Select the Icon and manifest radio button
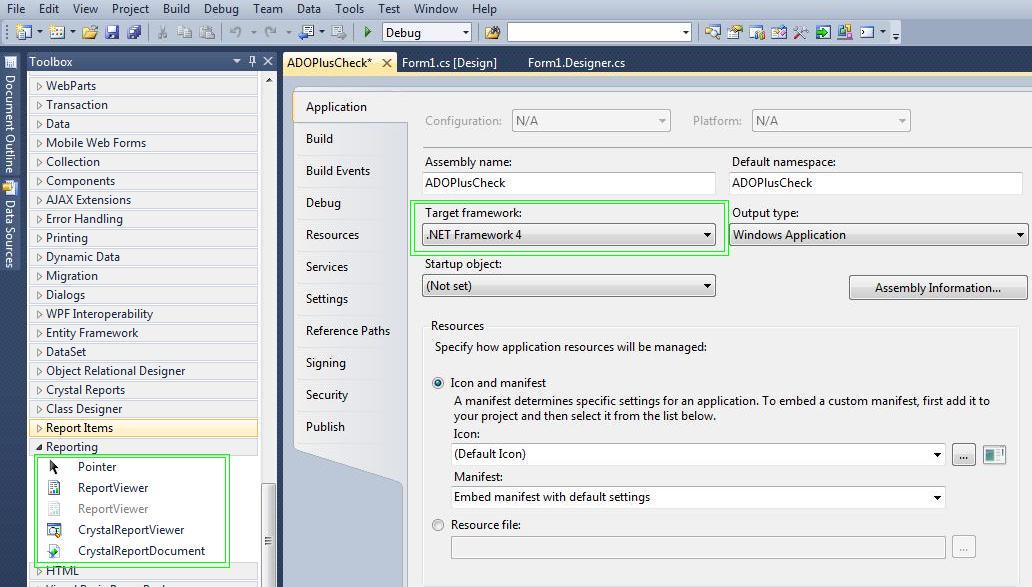The image size is (1032, 587). pyautogui.click(x=438, y=383)
